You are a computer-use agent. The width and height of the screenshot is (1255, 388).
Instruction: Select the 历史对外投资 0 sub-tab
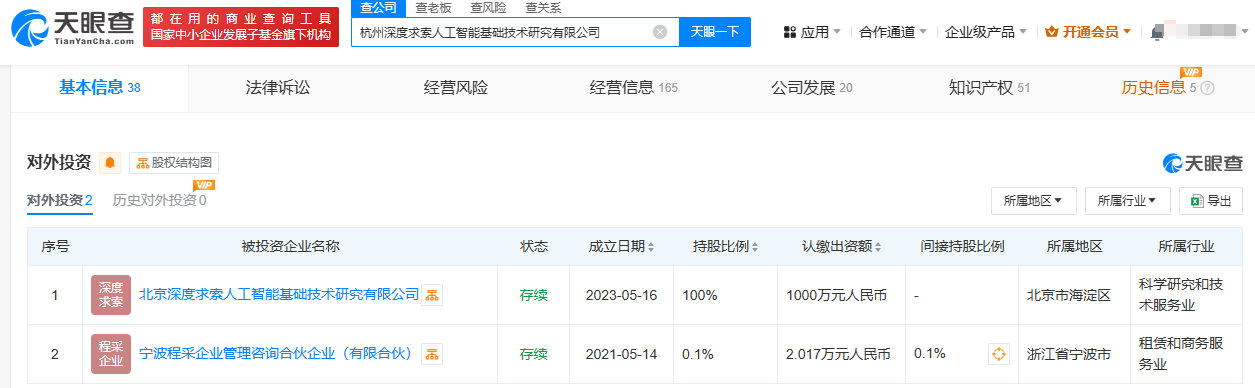(x=160, y=200)
